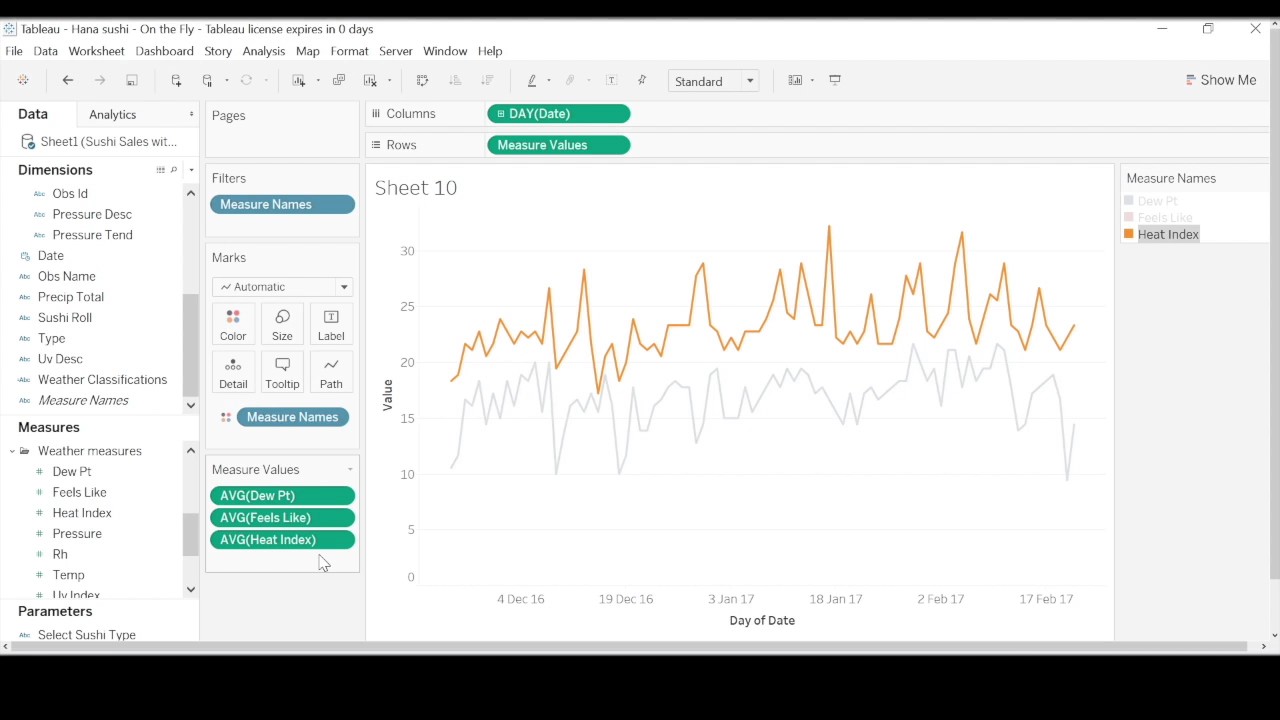Click the Show Me button
Screen dimensions: 1280x720
(1221, 80)
